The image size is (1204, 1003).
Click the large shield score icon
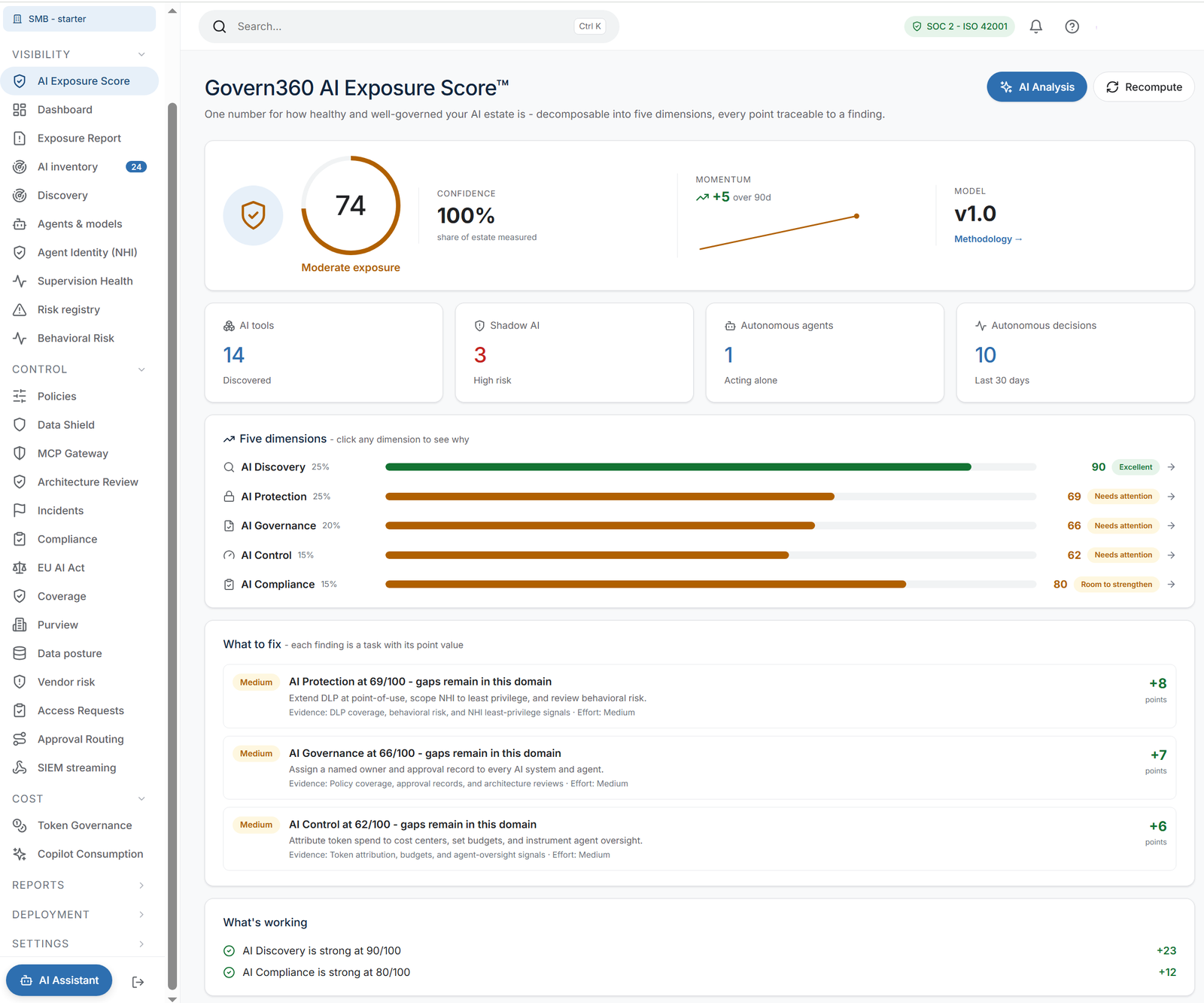point(254,215)
